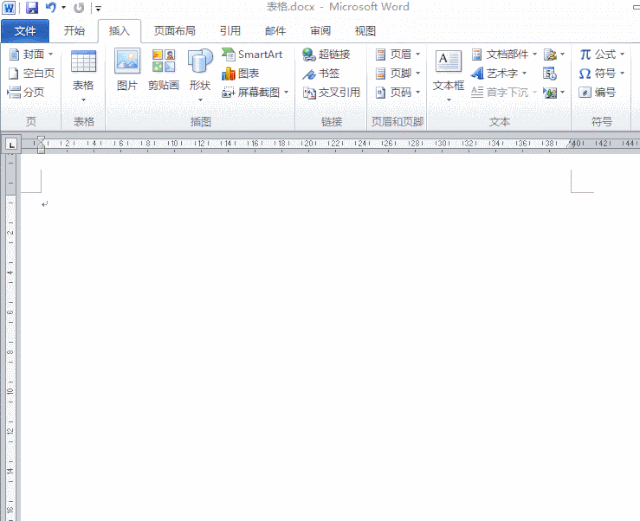This screenshot has width=640, height=521.
Task: Insert a Picture (图片)
Action: click(x=127, y=69)
